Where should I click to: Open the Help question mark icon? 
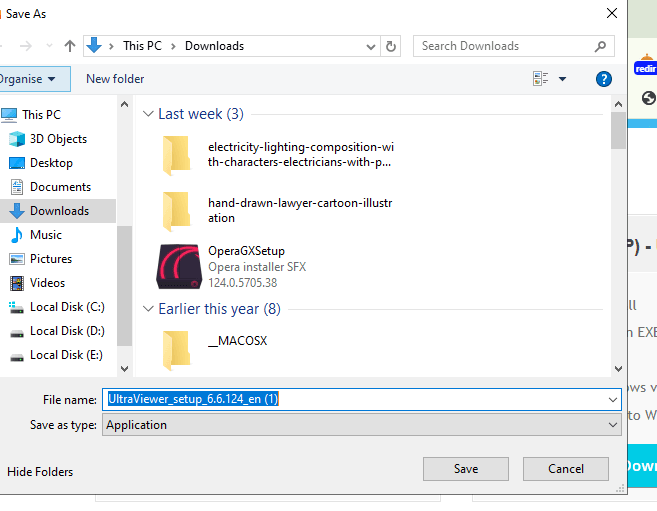click(603, 79)
